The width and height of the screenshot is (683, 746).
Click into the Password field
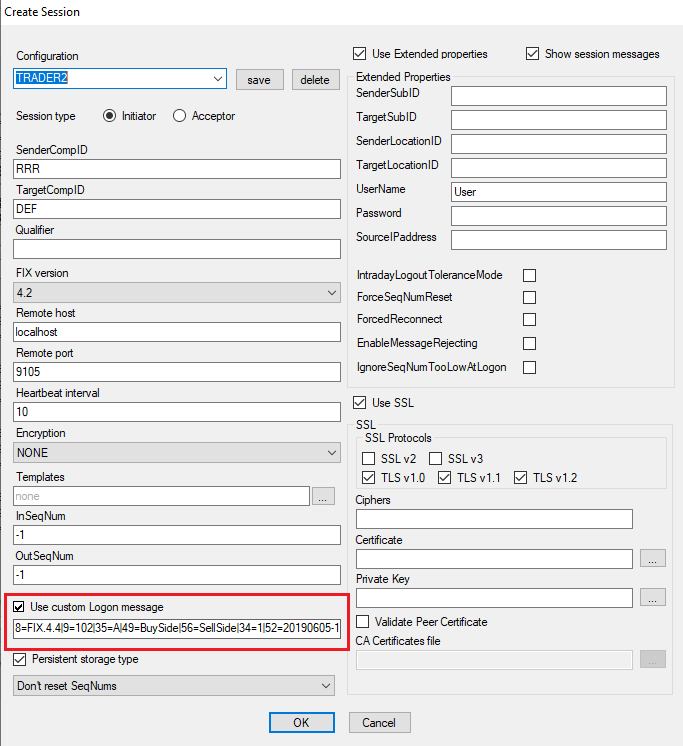559,216
